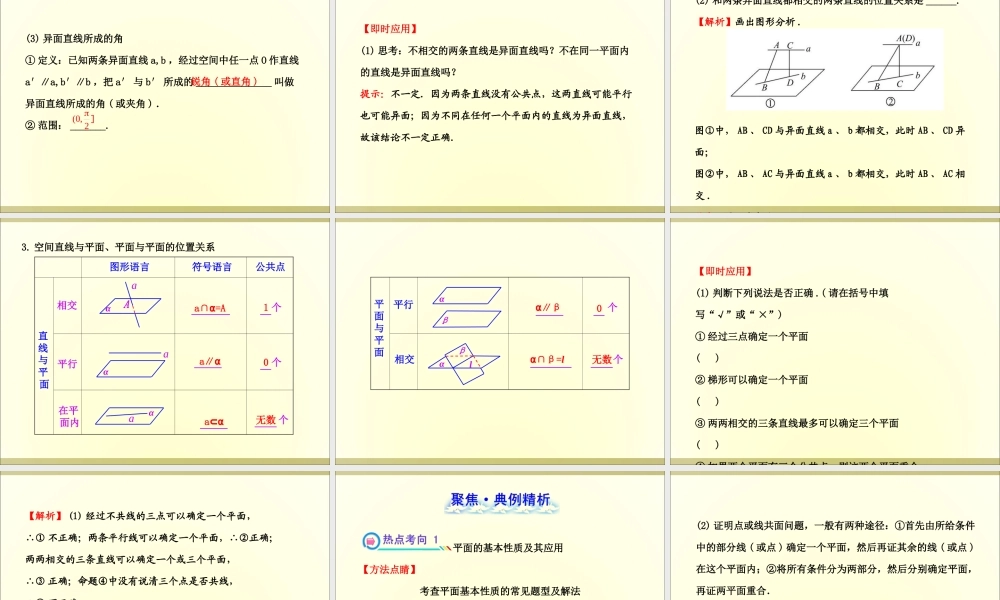Click the blank bracket under ② 梯形可以确定一个平面
1000x600 pixels.
coord(707,401)
